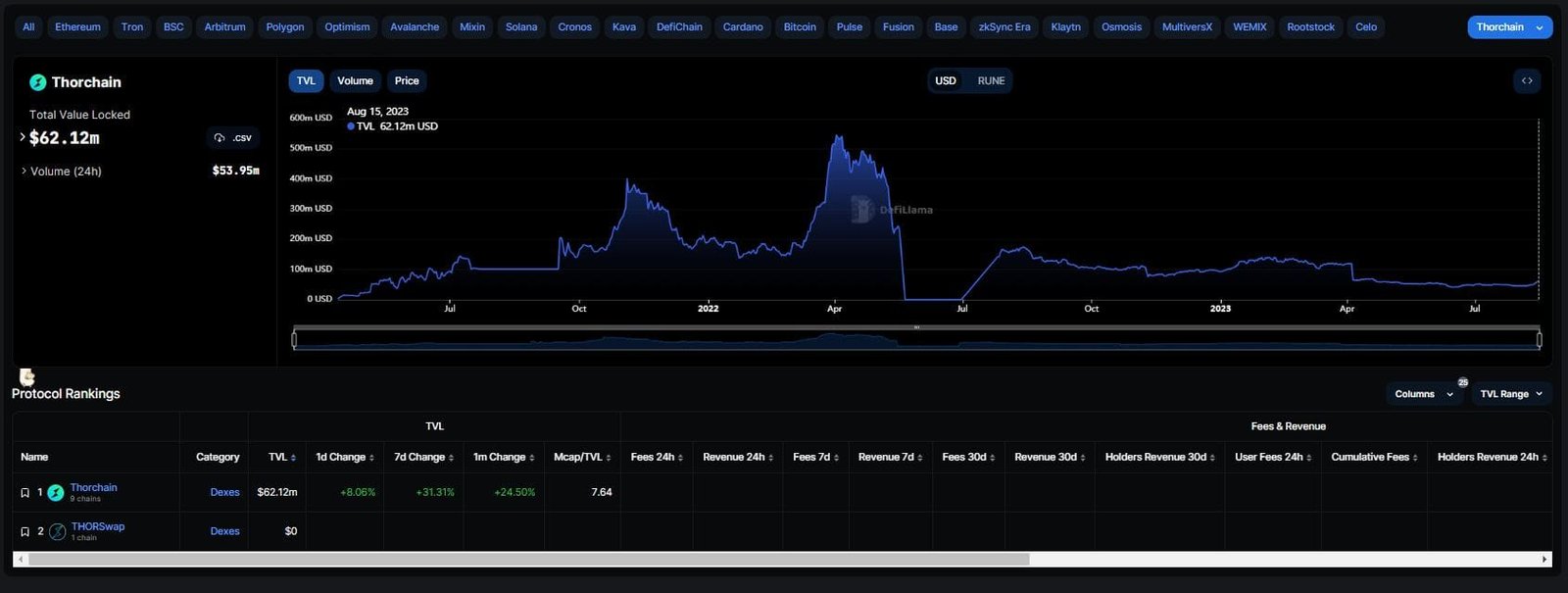Viewport: 1568px width, 593px height.
Task: Open the Columns dropdown
Action: 1424,394
